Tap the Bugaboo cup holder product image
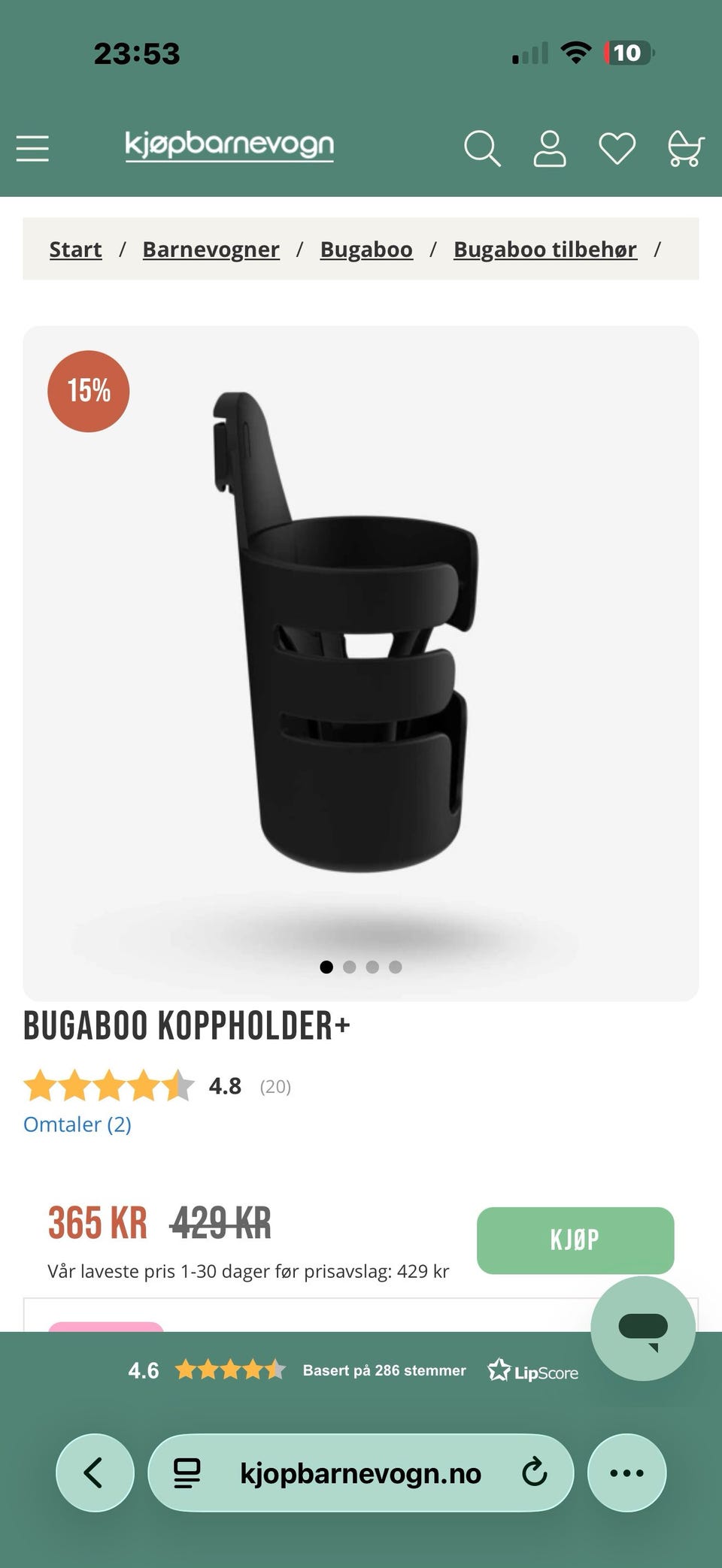 [x=346, y=631]
